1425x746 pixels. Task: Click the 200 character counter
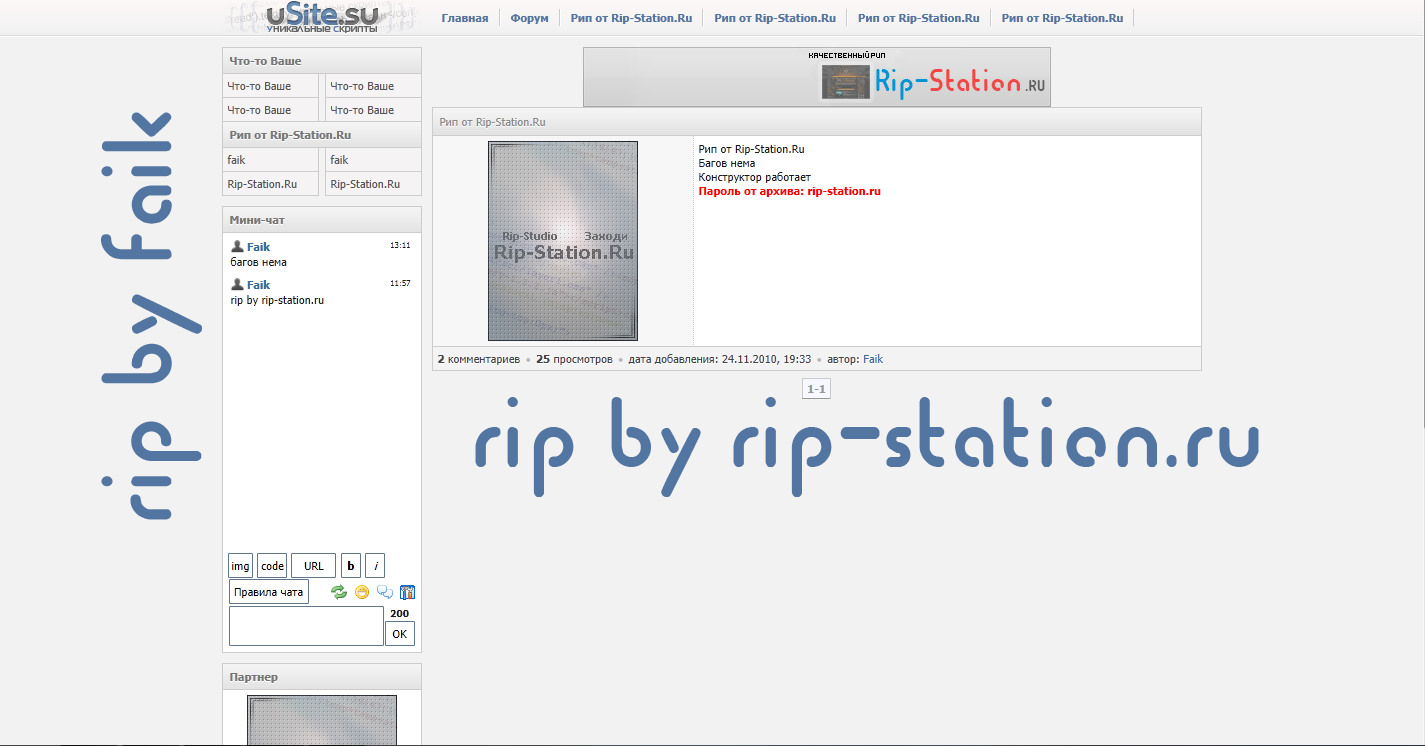pyautogui.click(x=399, y=613)
